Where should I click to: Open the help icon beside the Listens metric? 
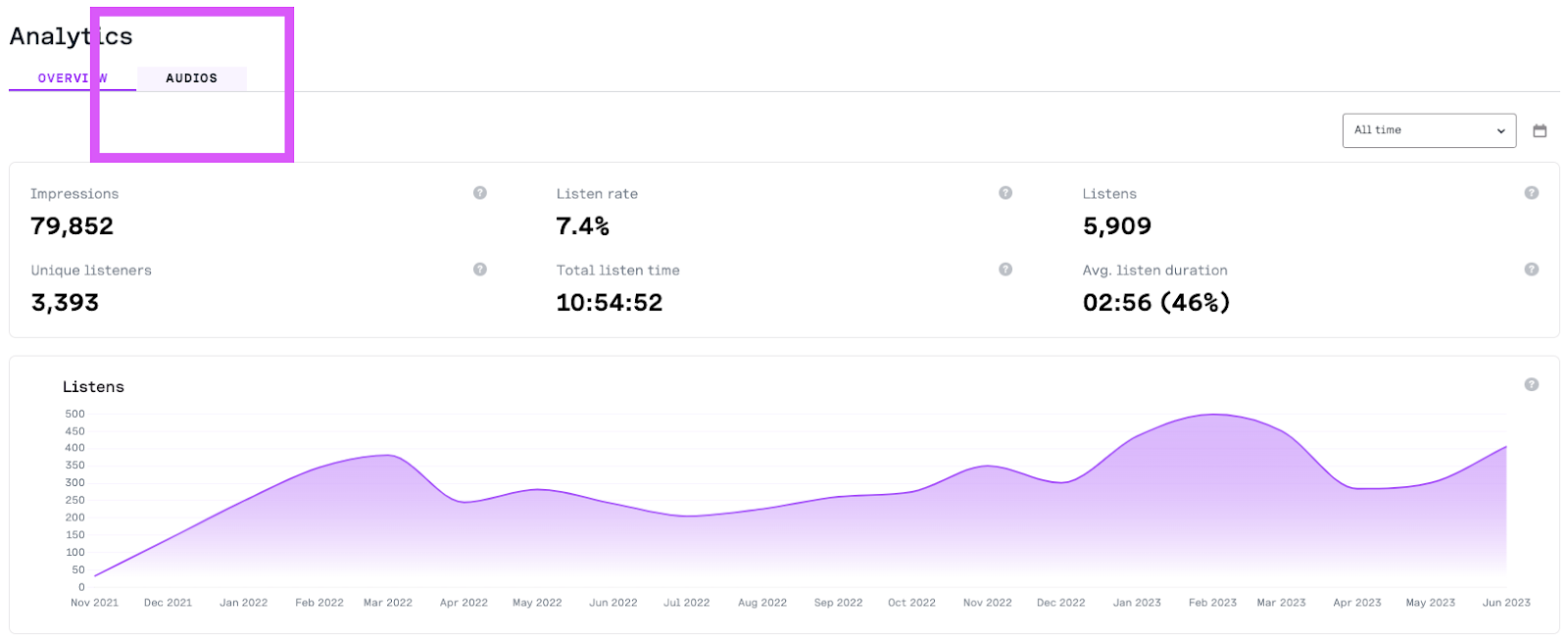point(1532,193)
